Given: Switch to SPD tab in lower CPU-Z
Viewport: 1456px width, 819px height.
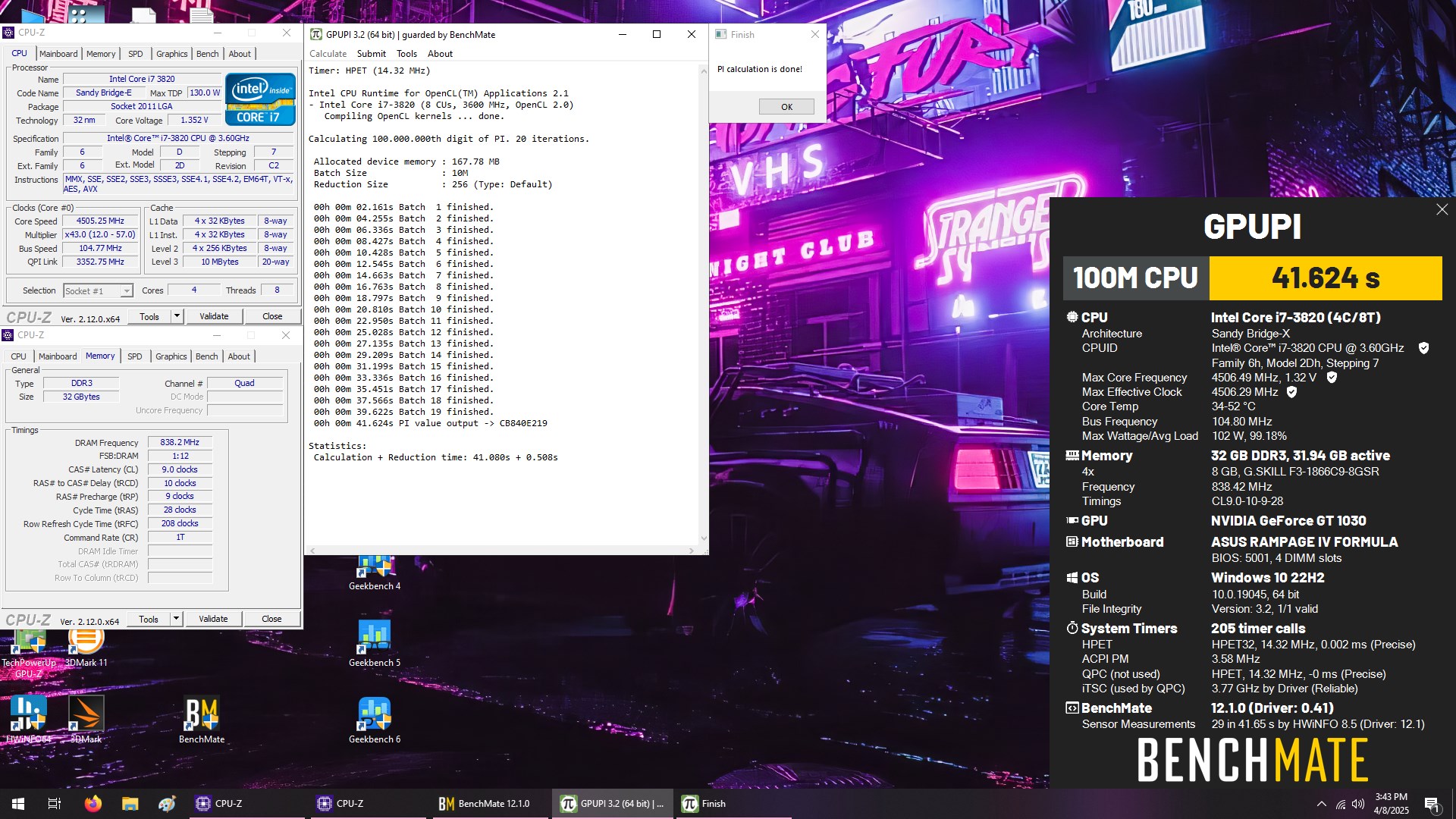Looking at the screenshot, I should pyautogui.click(x=135, y=356).
